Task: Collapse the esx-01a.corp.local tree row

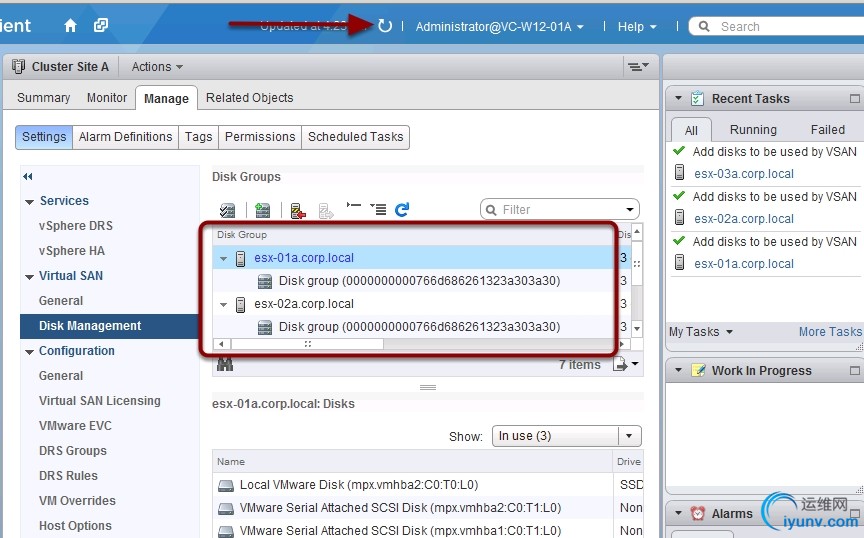Action: [223, 259]
